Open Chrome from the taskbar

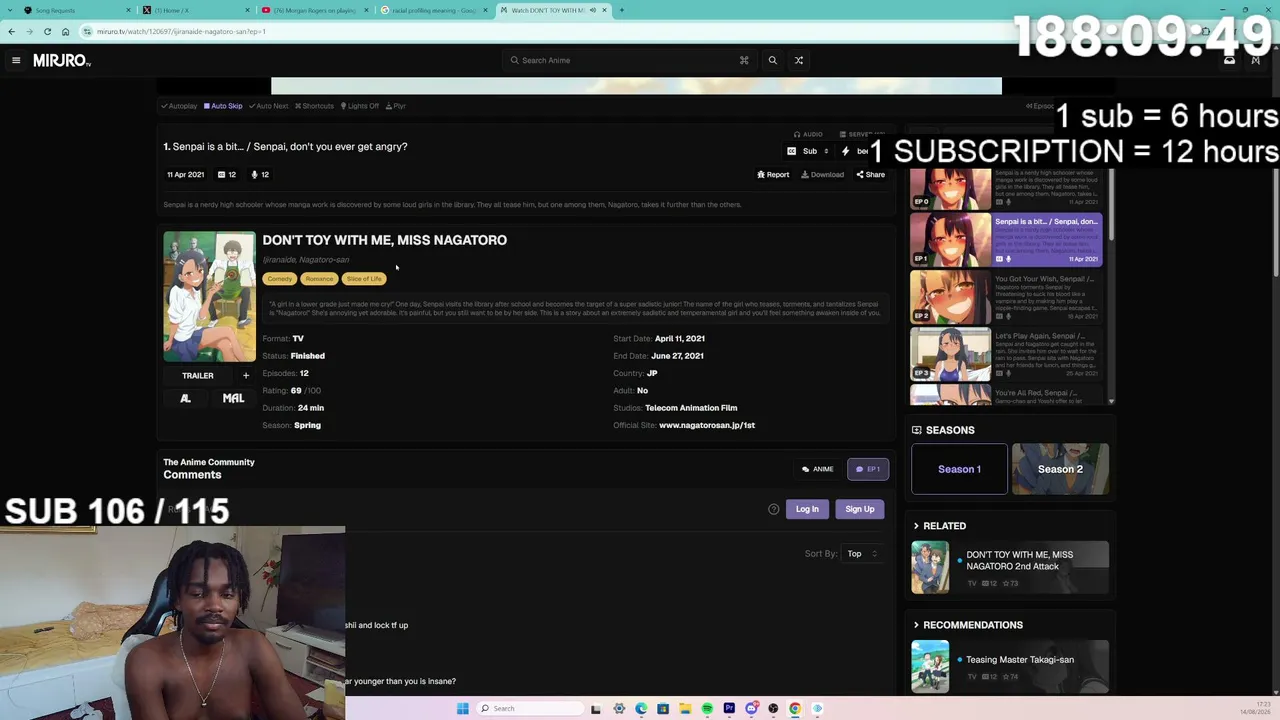(795, 709)
